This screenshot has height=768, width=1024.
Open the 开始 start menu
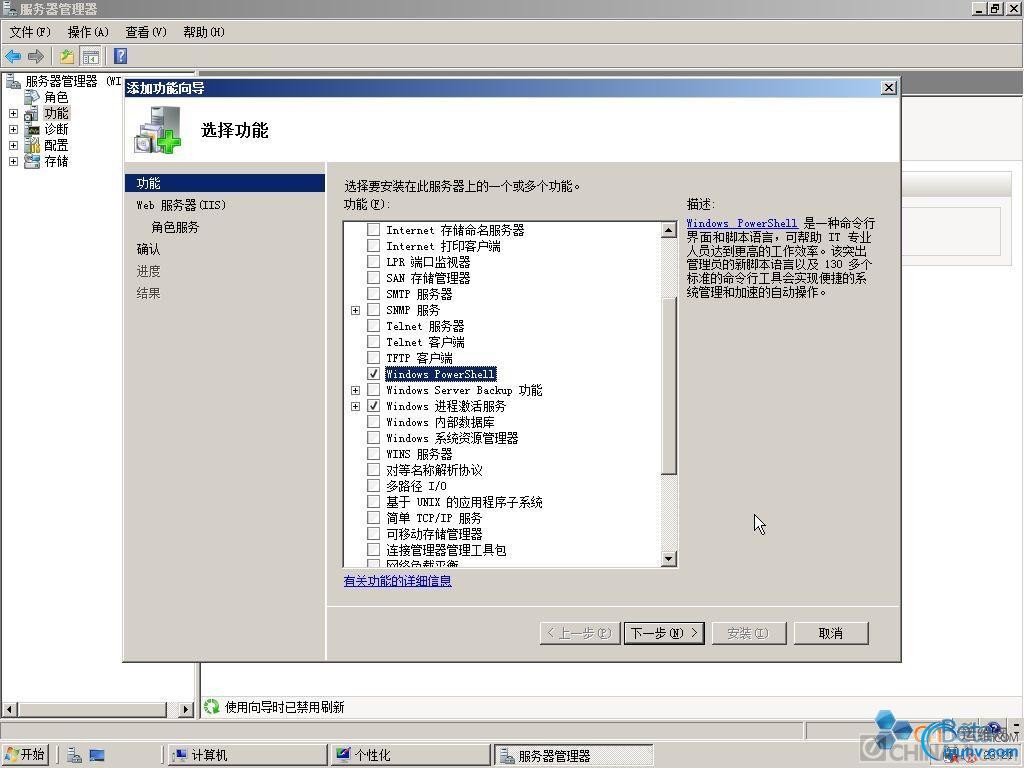(x=25, y=755)
